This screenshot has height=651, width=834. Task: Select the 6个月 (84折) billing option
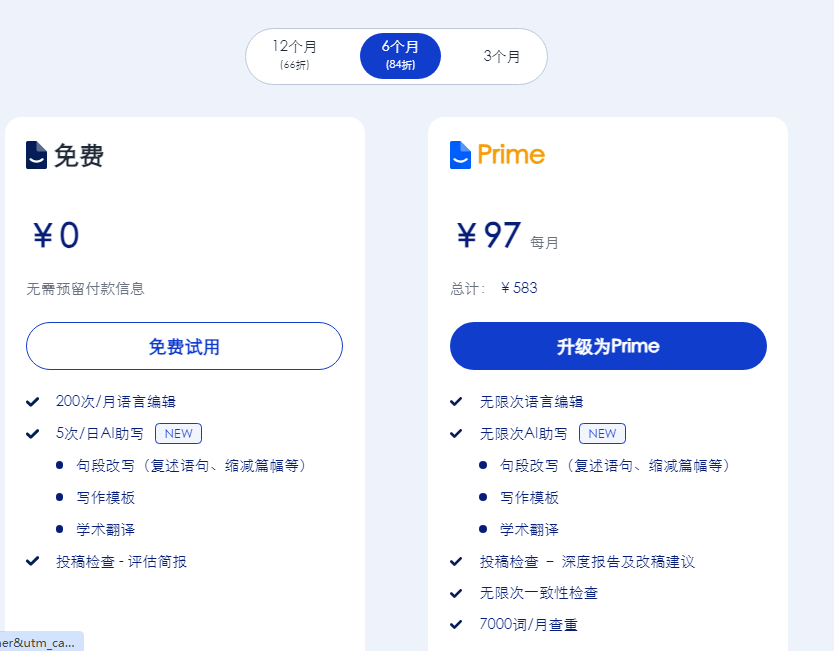click(x=400, y=56)
